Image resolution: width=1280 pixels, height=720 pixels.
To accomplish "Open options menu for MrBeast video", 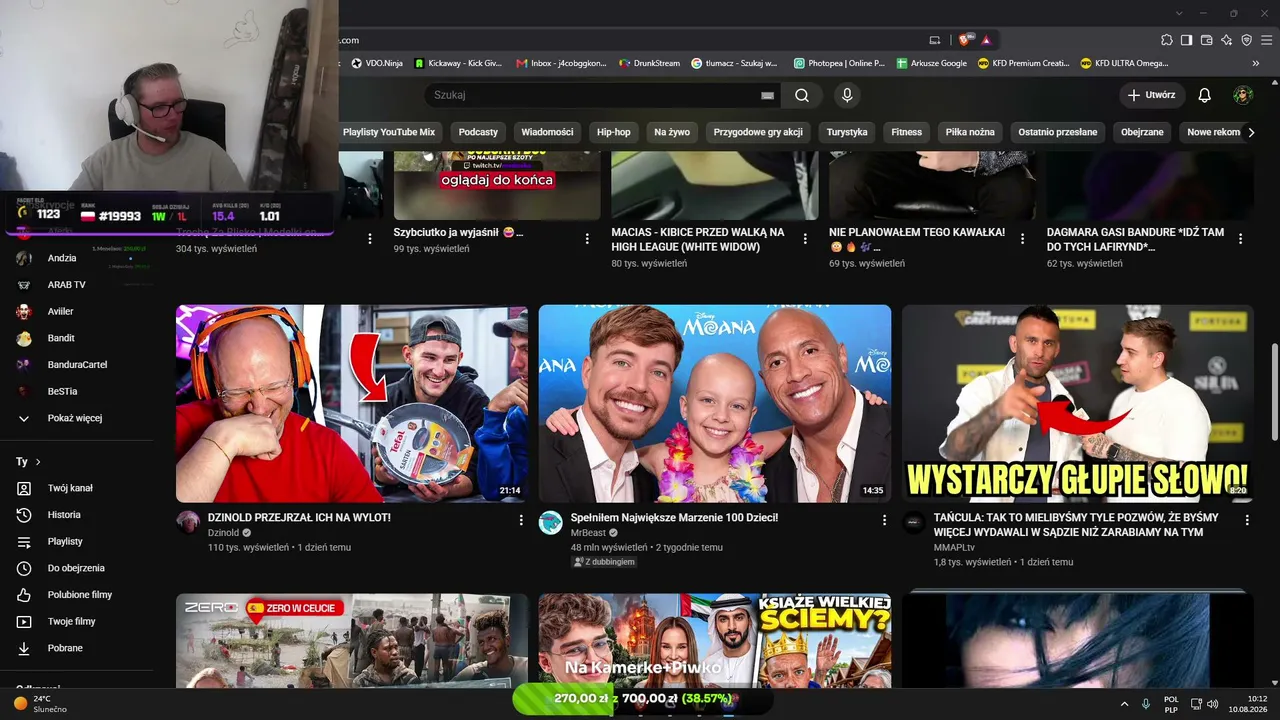I will (x=884, y=520).
